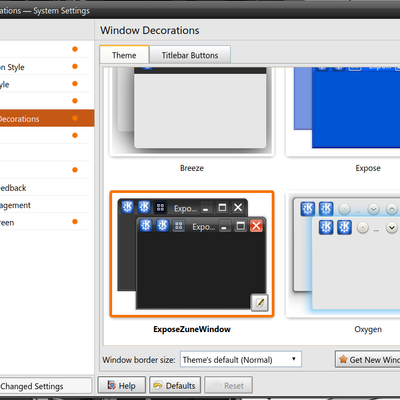Click the Breeze theme name
This screenshot has height=400, width=400.
pyautogui.click(x=192, y=168)
